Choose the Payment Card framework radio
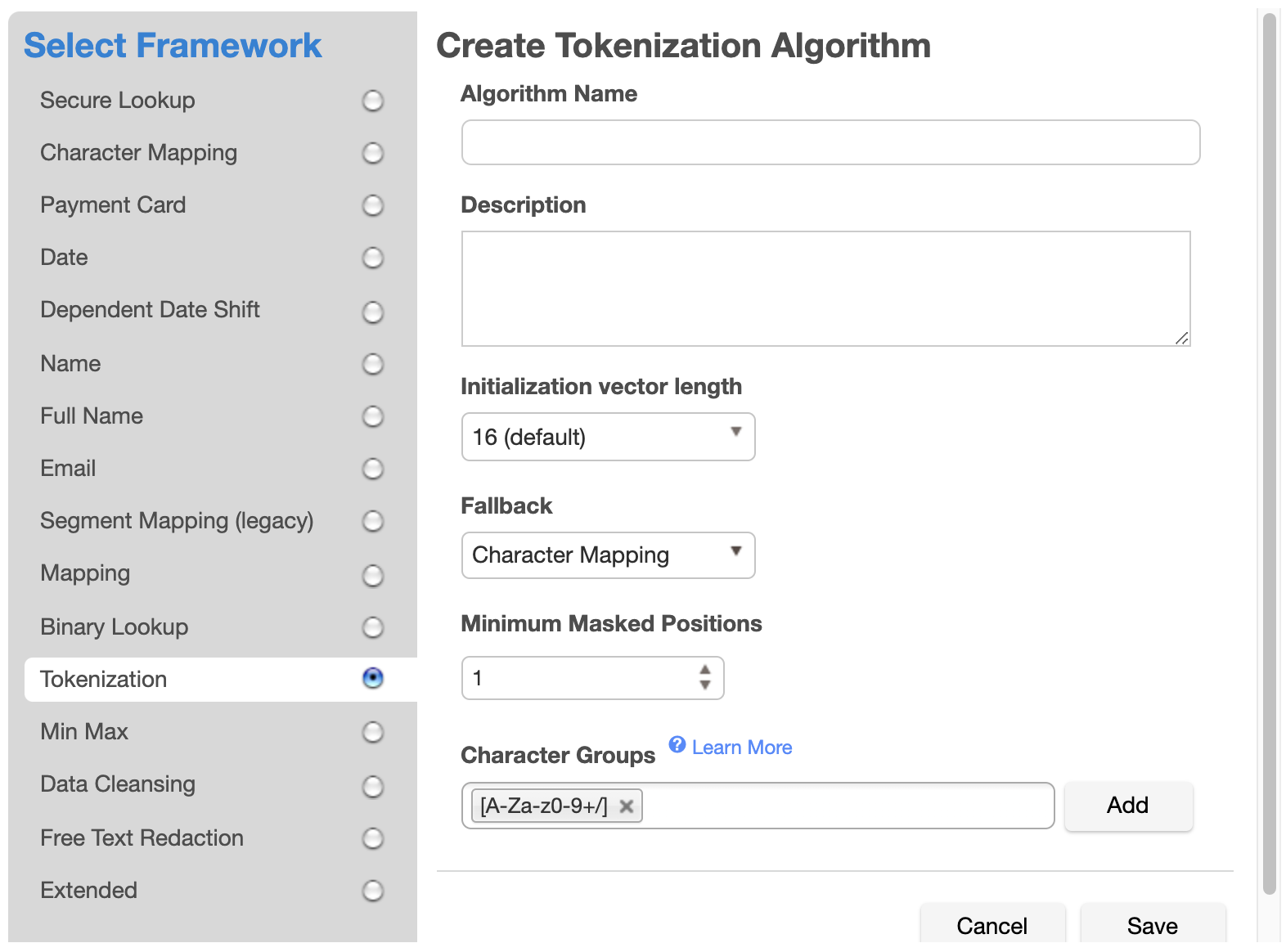The image size is (1286, 952). pyautogui.click(x=373, y=205)
